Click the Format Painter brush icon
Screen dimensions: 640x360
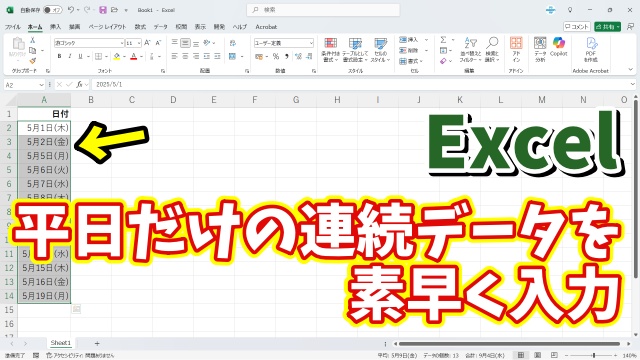(x=33, y=60)
